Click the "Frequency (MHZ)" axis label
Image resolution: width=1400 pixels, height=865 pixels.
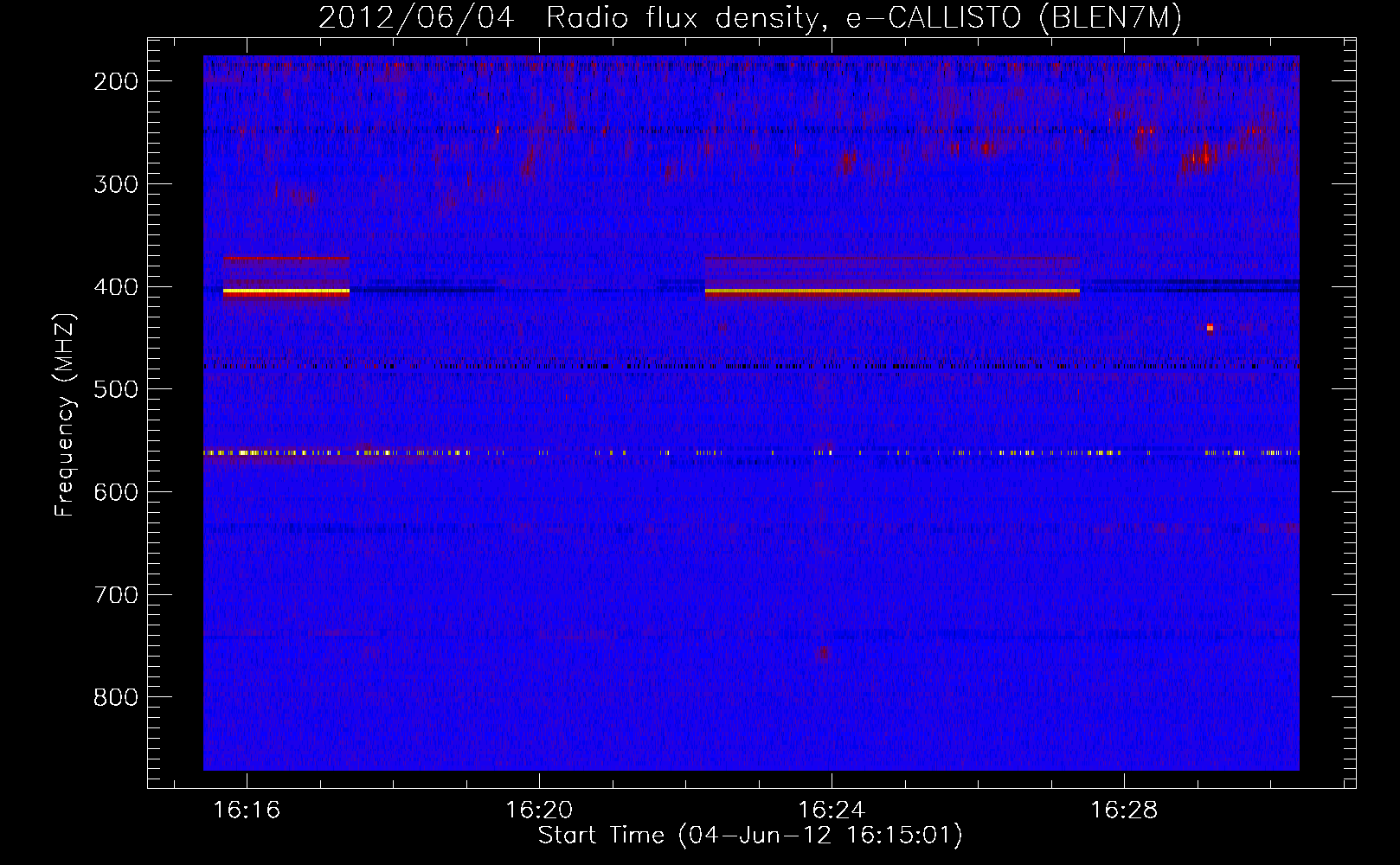[x=65, y=414]
